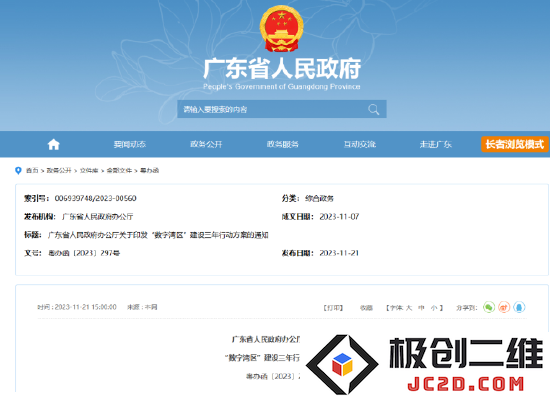Open the 政务服务 menu

click(283, 144)
